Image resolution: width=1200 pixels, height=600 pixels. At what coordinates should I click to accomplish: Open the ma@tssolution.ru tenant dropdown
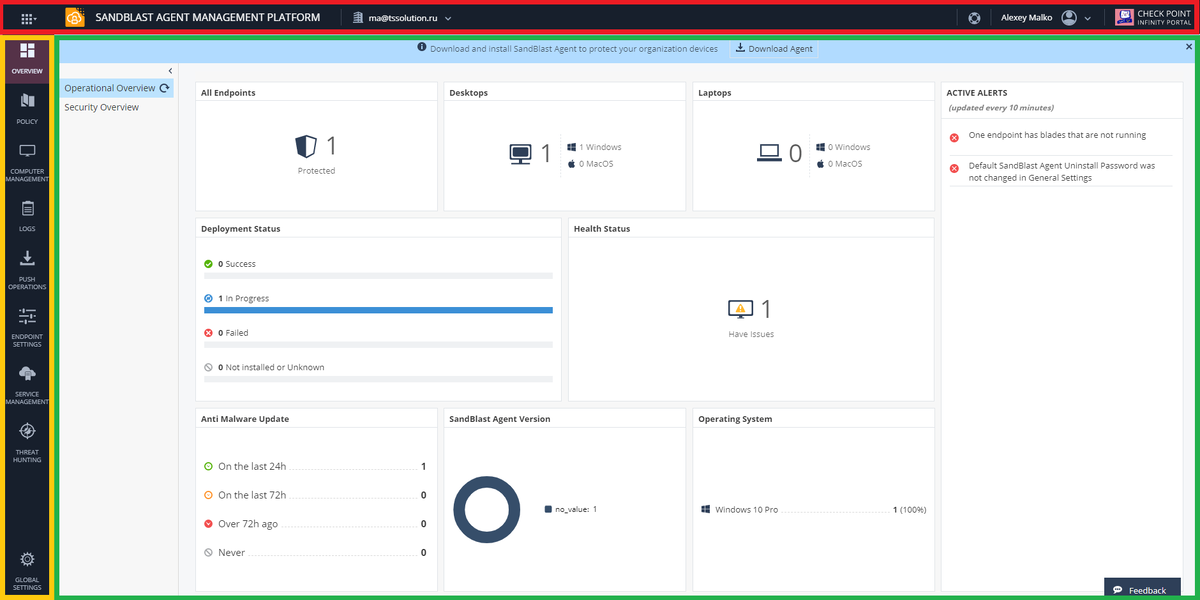[402, 18]
